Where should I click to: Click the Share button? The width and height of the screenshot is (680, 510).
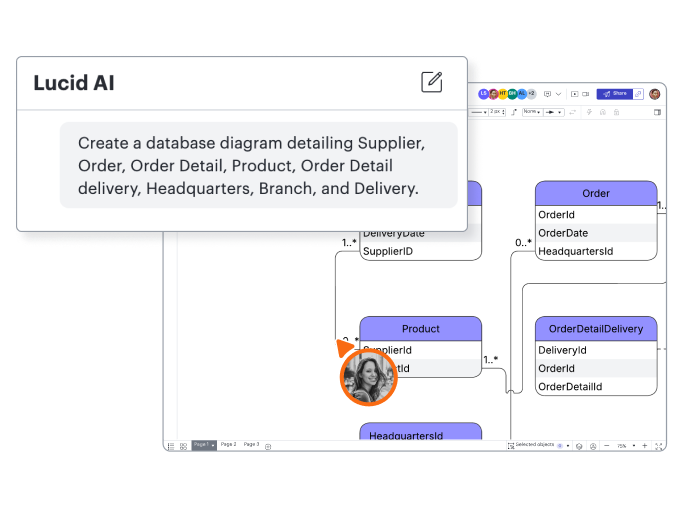coord(615,94)
